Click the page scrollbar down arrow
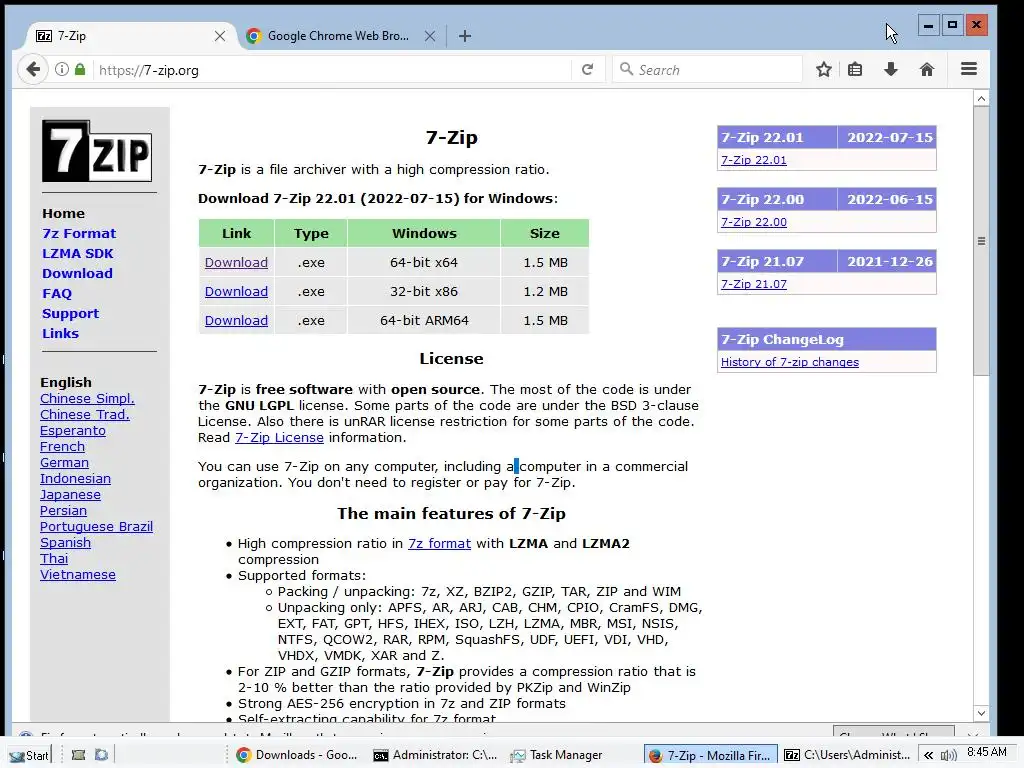Screen dimensions: 1024x768 (x=981, y=713)
